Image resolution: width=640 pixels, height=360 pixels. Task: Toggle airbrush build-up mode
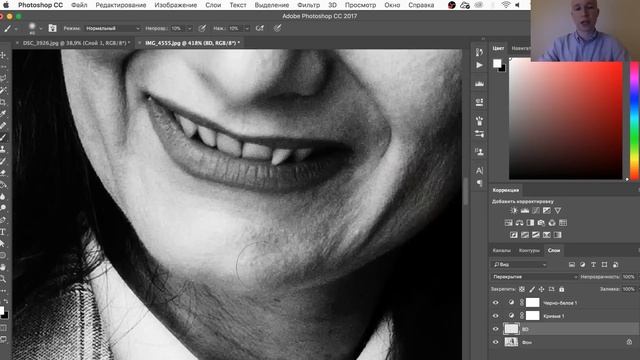tap(260, 28)
